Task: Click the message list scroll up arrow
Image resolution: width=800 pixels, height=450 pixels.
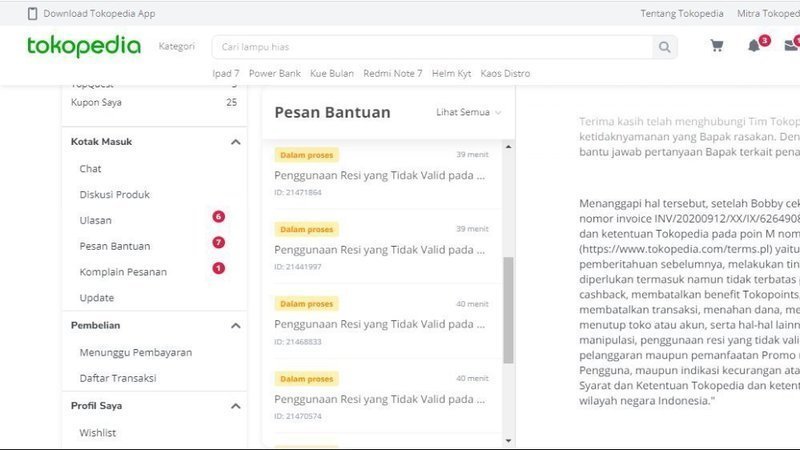Action: [x=508, y=147]
